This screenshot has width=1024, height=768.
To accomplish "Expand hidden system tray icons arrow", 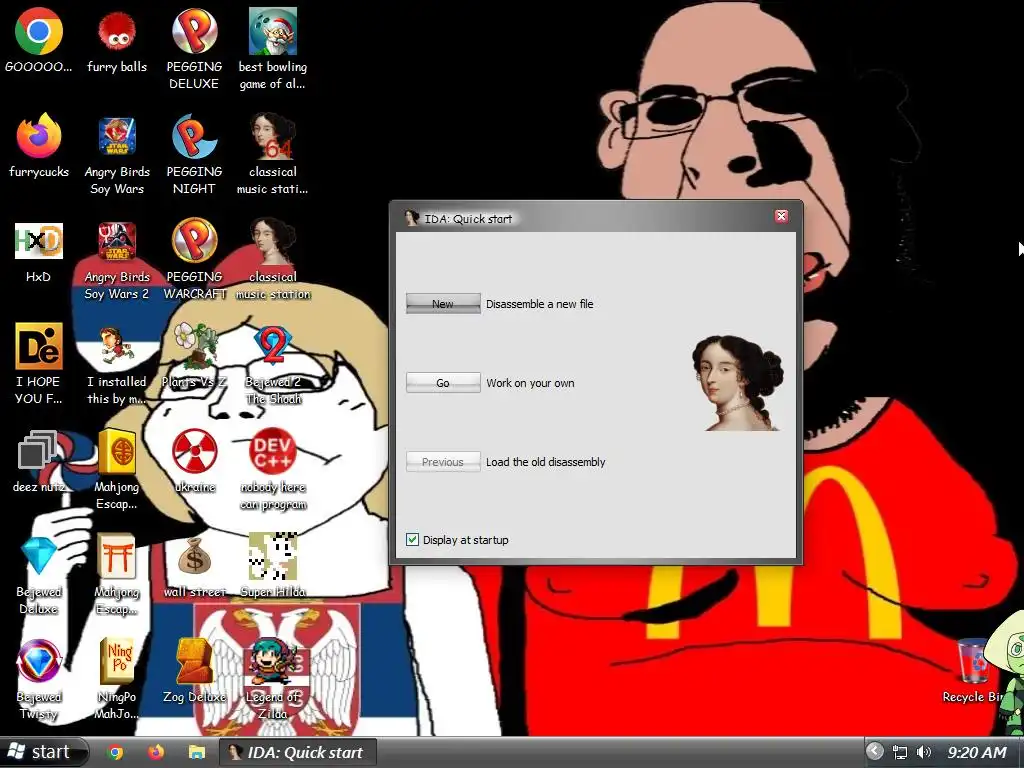I will click(875, 752).
